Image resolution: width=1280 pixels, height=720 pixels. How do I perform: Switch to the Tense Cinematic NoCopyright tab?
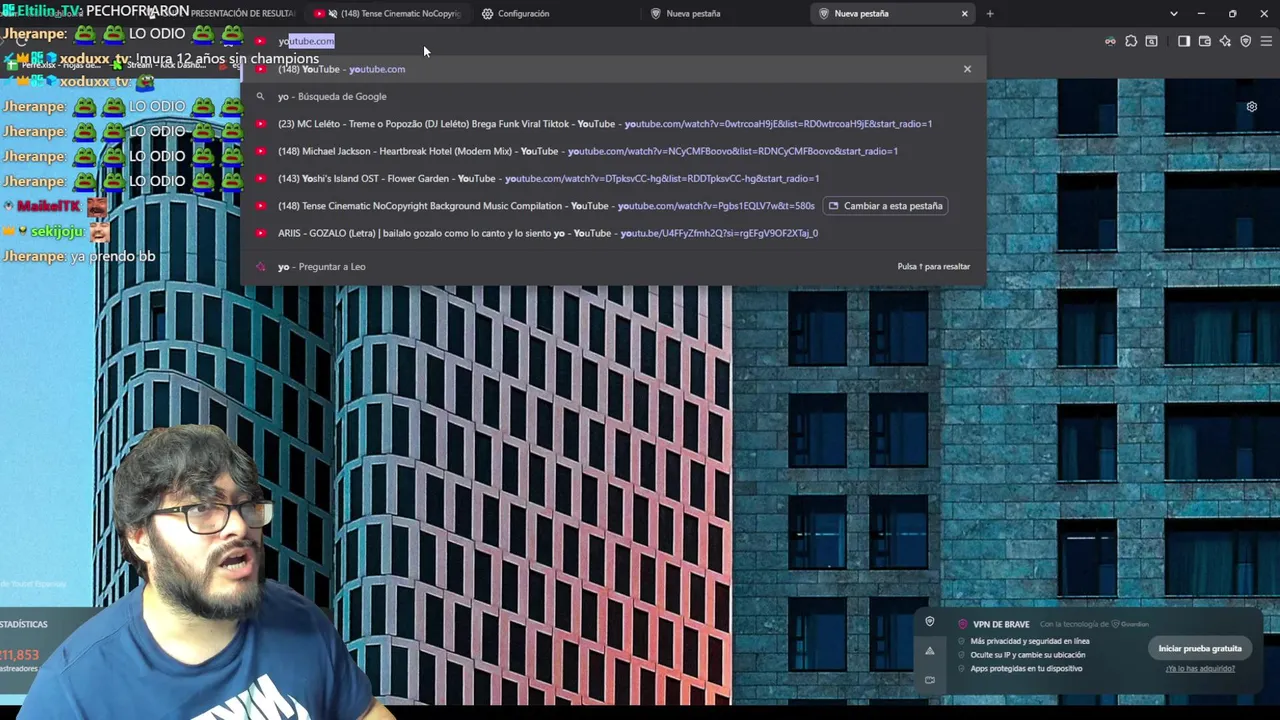390,14
